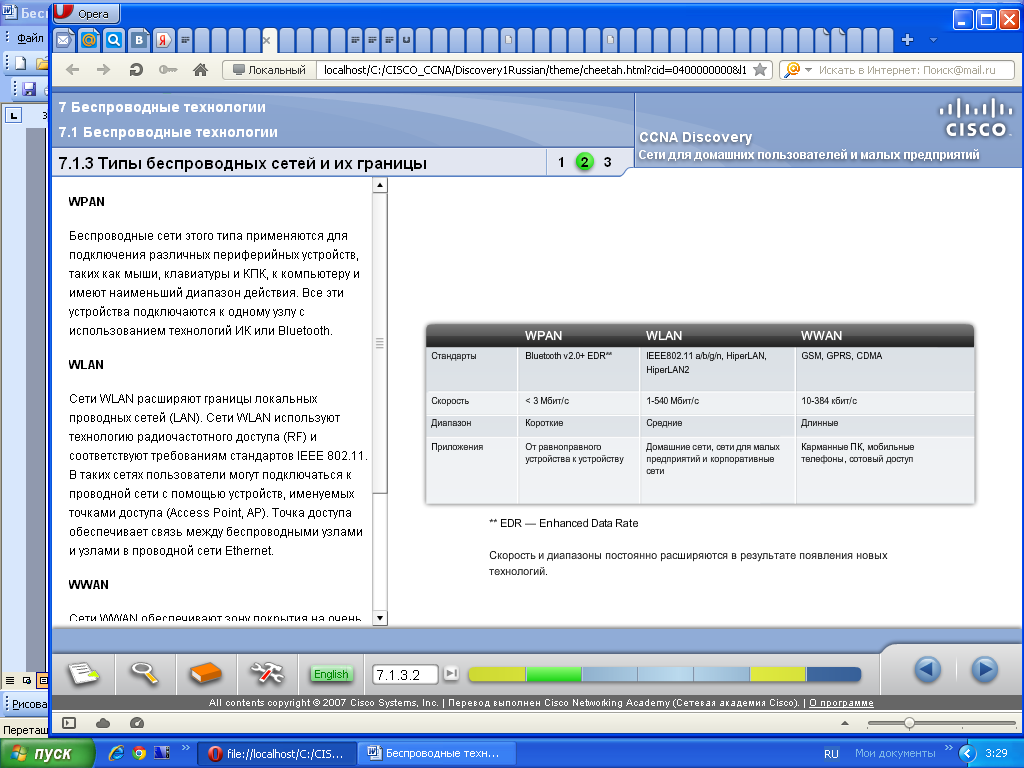The width and height of the screenshot is (1024, 768).
Task: Click the WWAN column header in the table
Action: pos(821,335)
